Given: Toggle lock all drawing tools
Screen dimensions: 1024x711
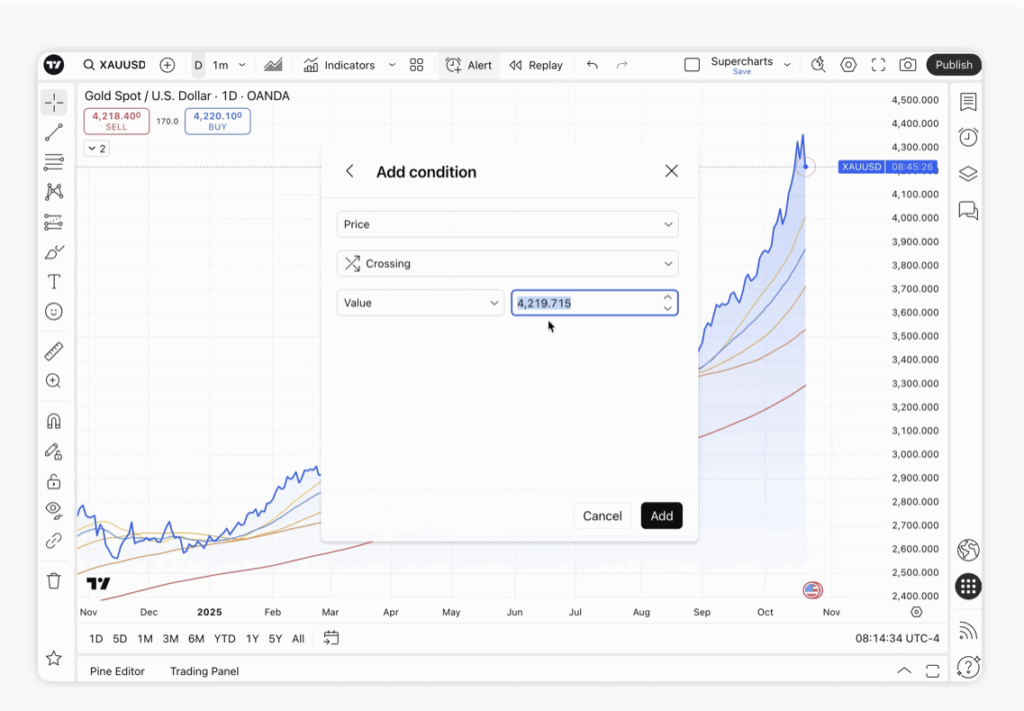Looking at the screenshot, I should 54,481.
